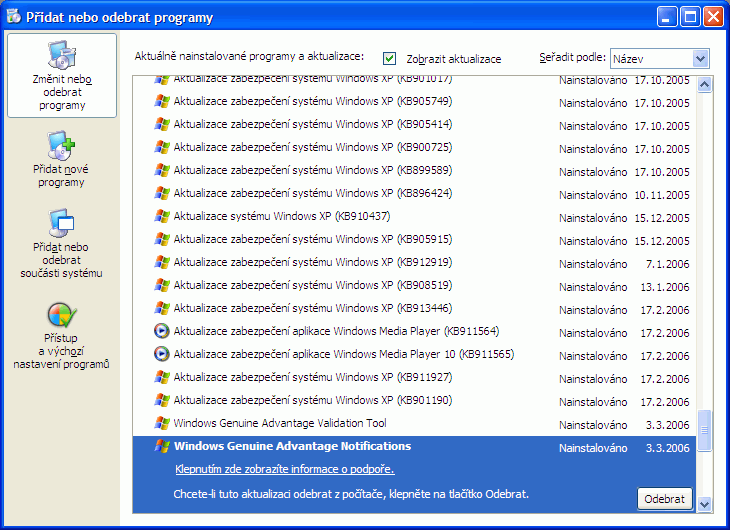Click the date 3.3.2006 of selected Notifications entry
730x530 pixels.
pyautogui.click(x=667, y=448)
